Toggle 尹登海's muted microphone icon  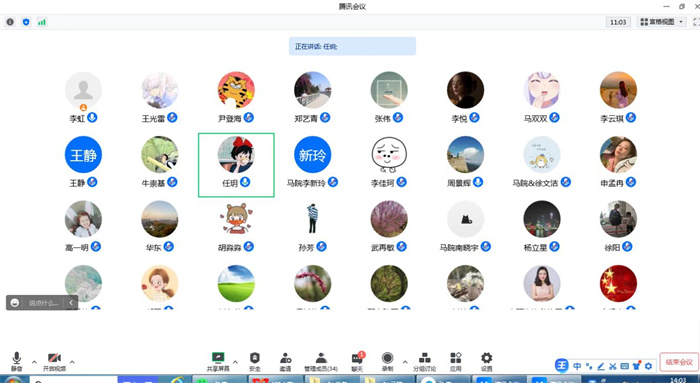click(249, 117)
